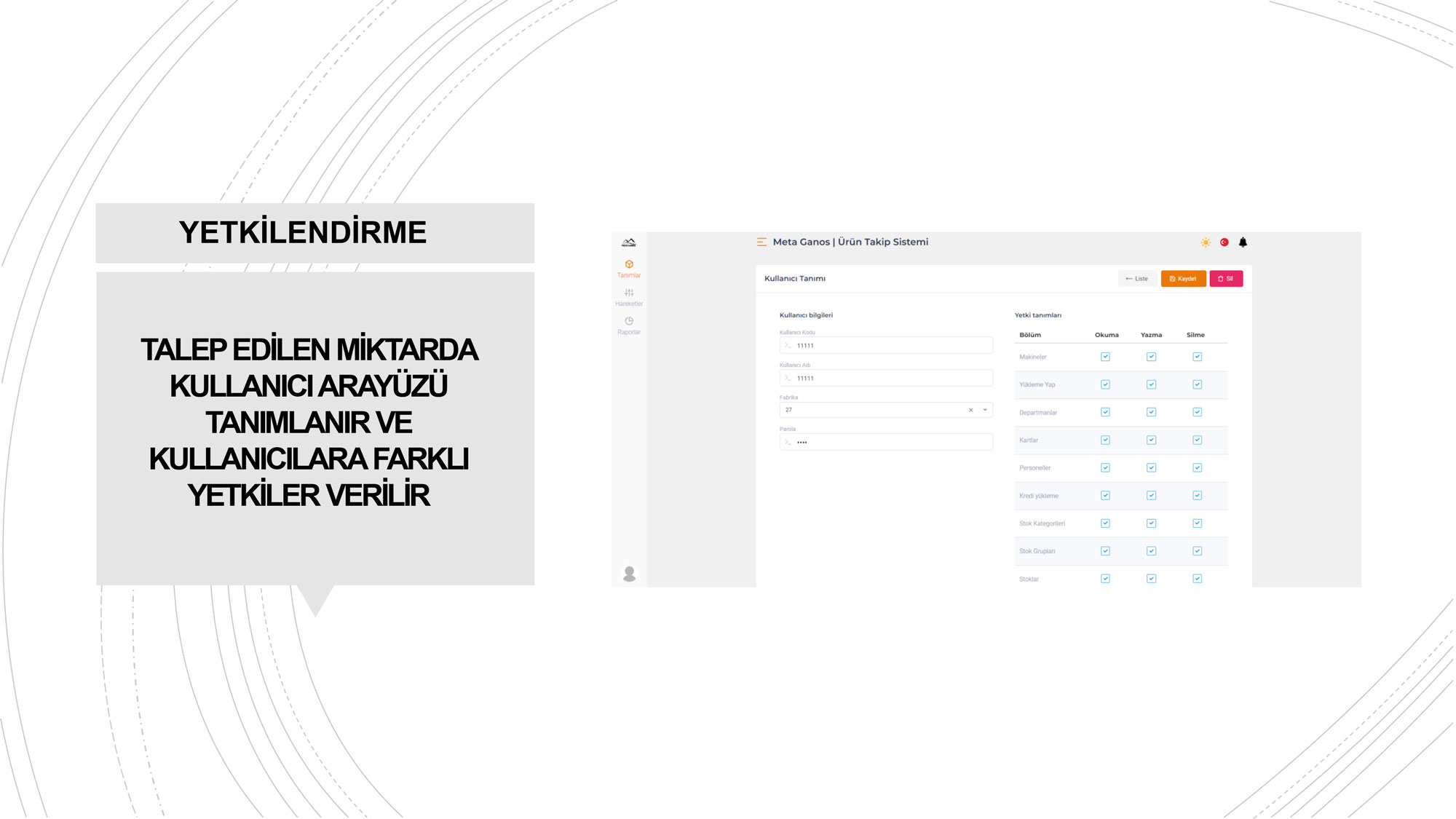The height and width of the screenshot is (819, 1456).
Task: Open the user profile avatar
Action: 630,574
